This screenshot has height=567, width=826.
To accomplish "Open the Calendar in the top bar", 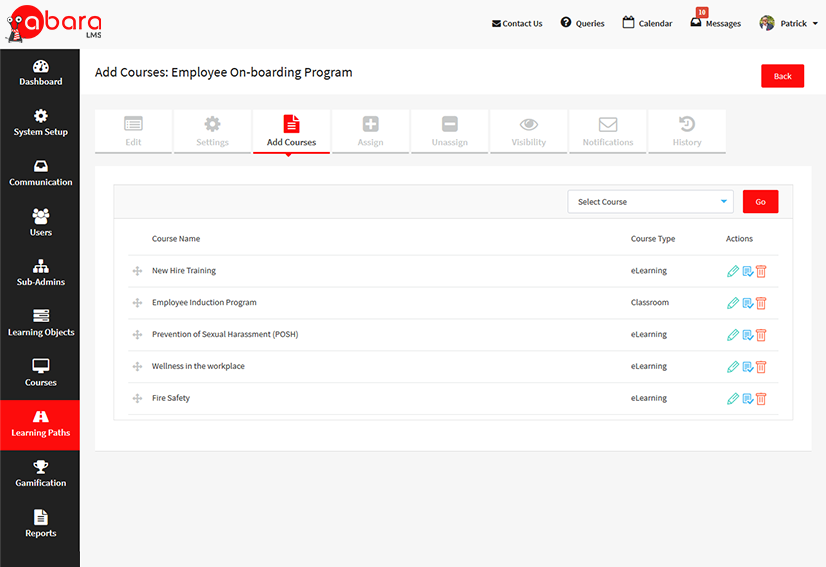I will click(x=647, y=23).
